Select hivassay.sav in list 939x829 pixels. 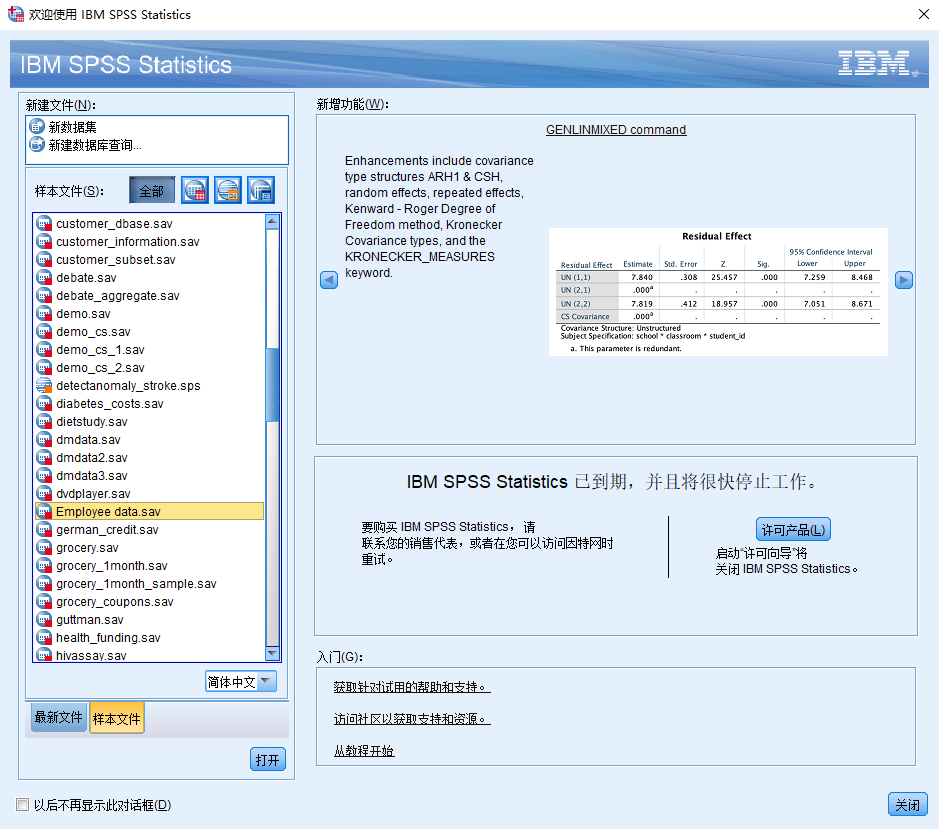(150, 655)
